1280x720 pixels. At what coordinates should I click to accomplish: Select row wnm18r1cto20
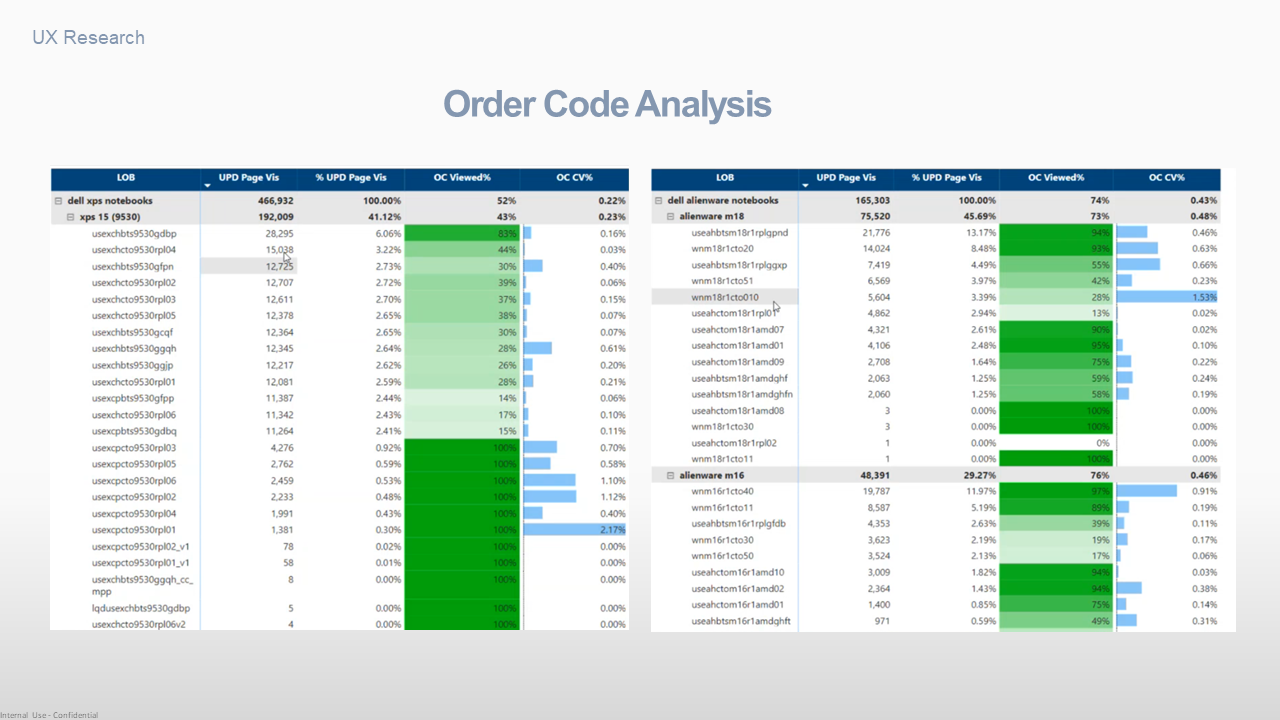(x=936, y=248)
